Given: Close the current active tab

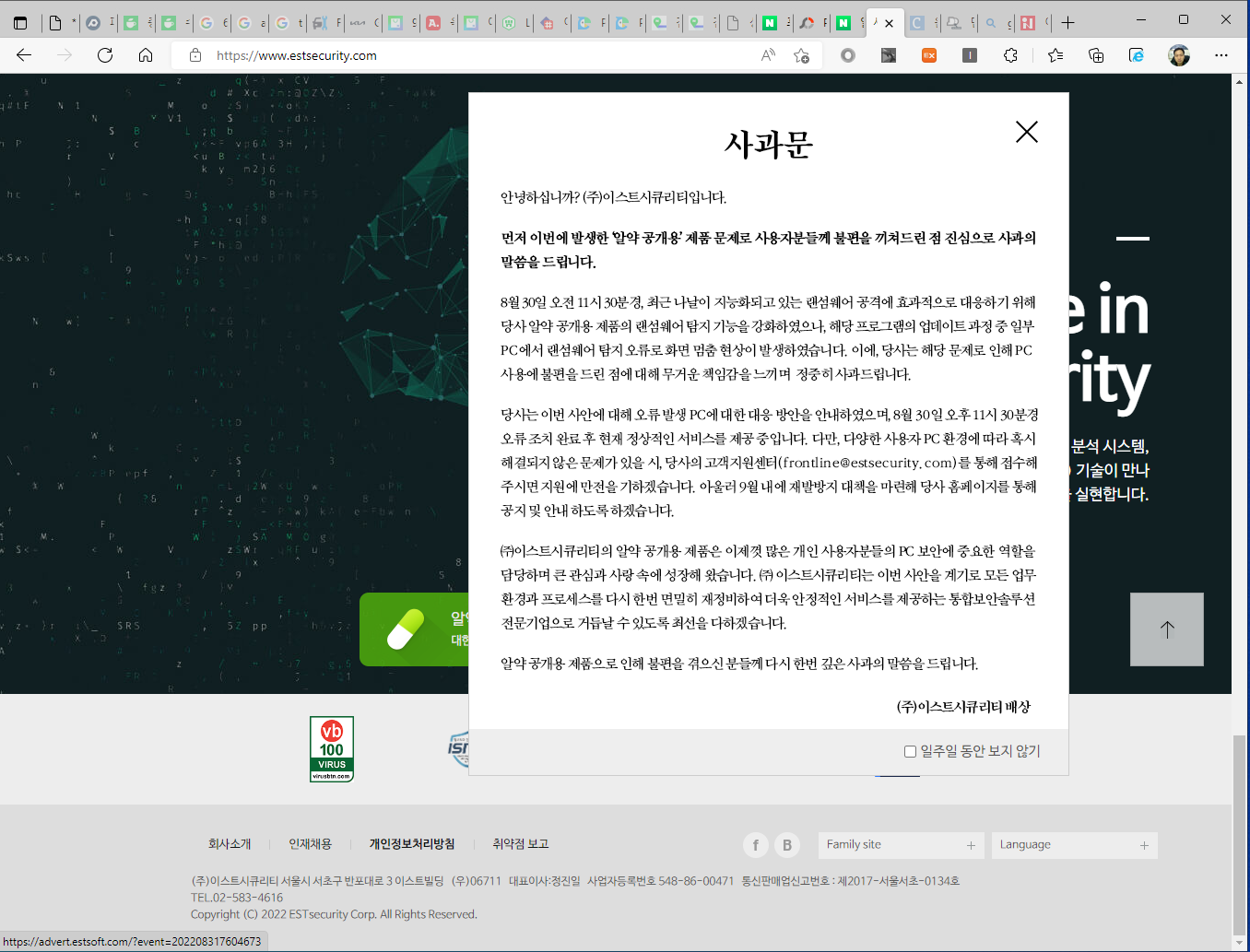Looking at the screenshot, I should click(889, 23).
